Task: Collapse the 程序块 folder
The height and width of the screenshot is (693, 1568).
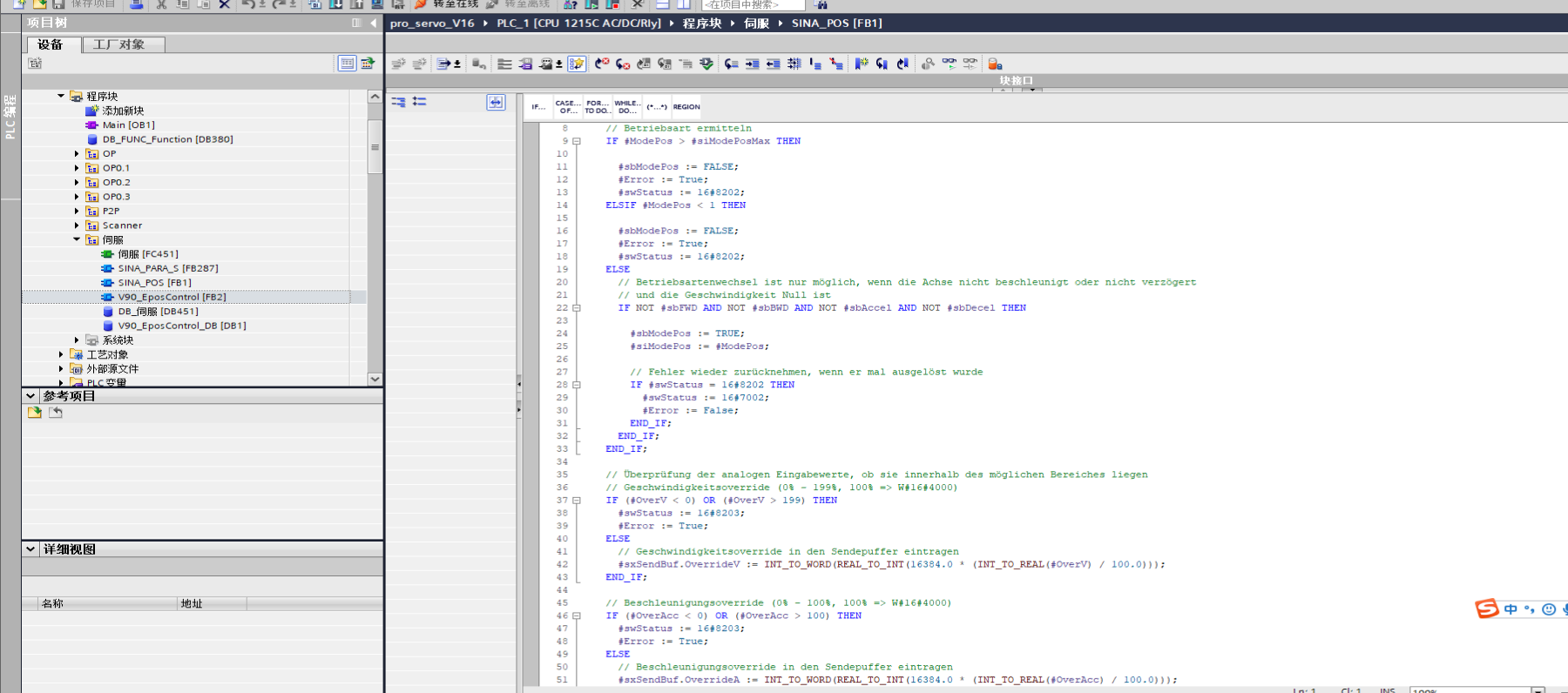Action: 61,96
